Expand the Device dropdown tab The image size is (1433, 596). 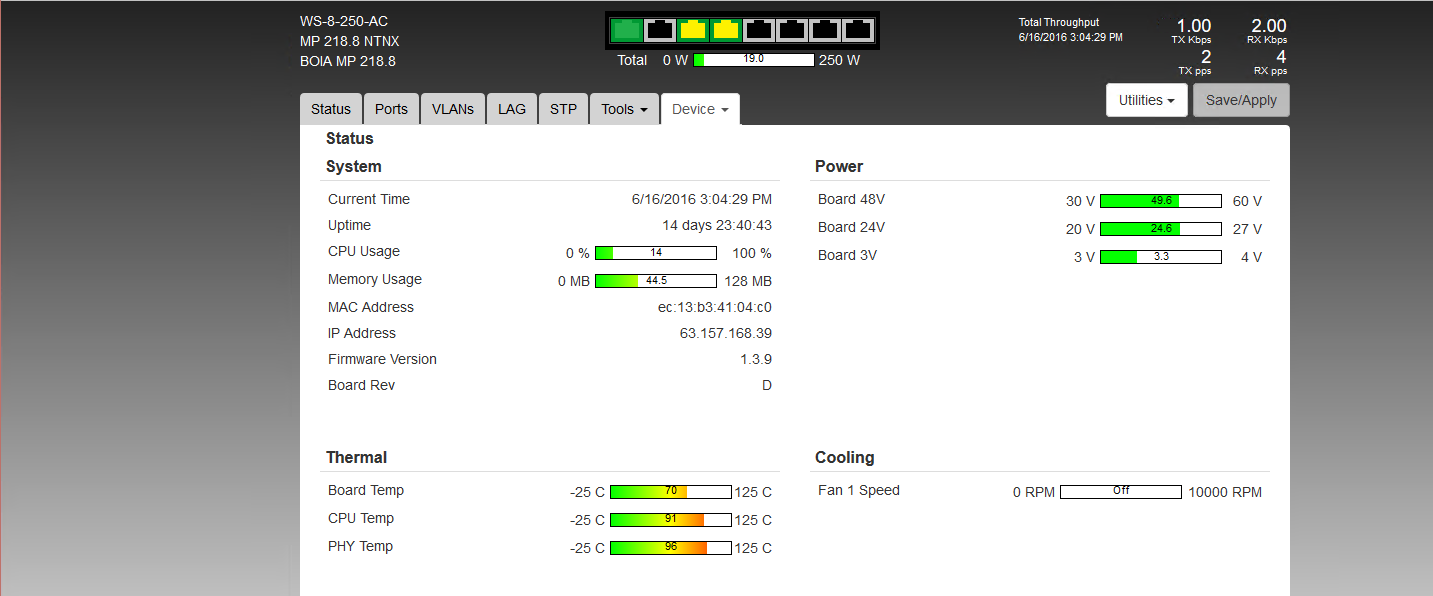pos(700,109)
